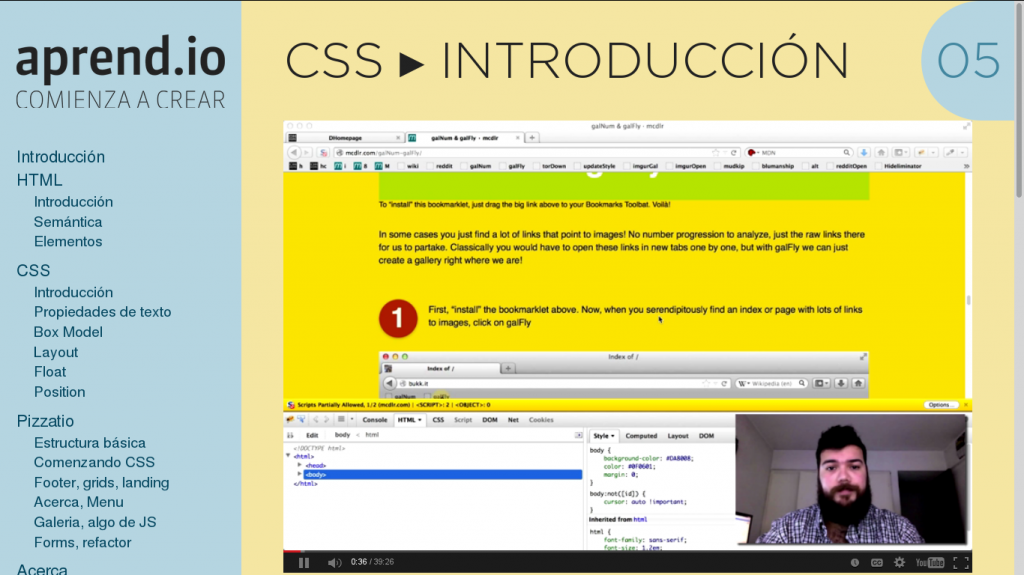Open the Pizzatio section heading
Viewport: 1024px width, 575px height.
point(45,421)
